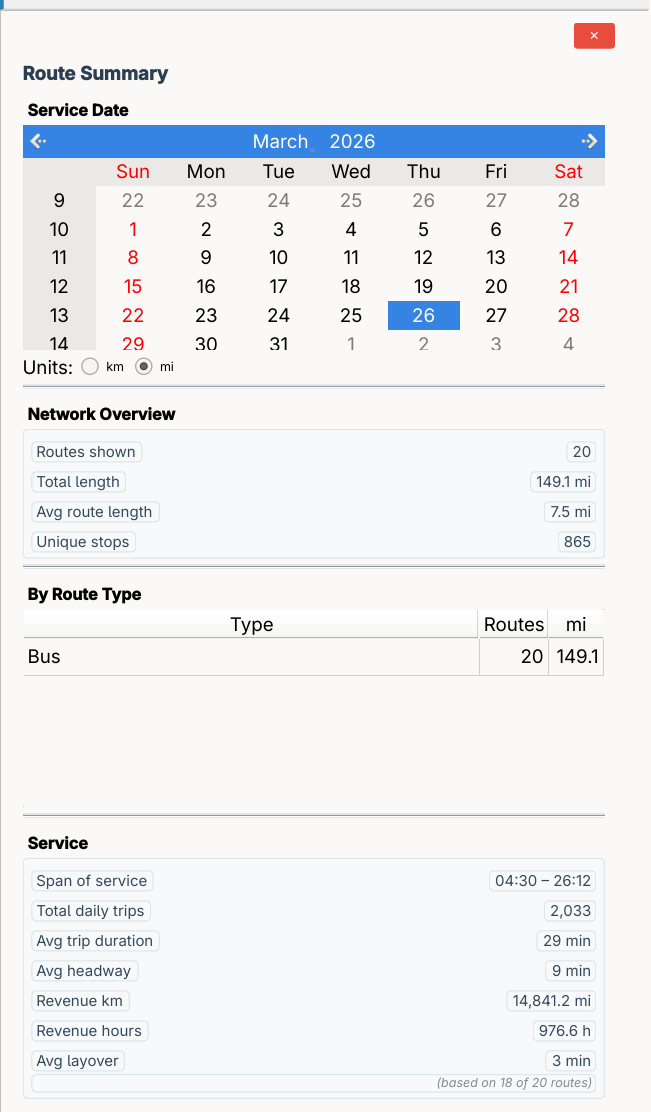
Task: Select Saturday March 28
Action: tap(569, 316)
